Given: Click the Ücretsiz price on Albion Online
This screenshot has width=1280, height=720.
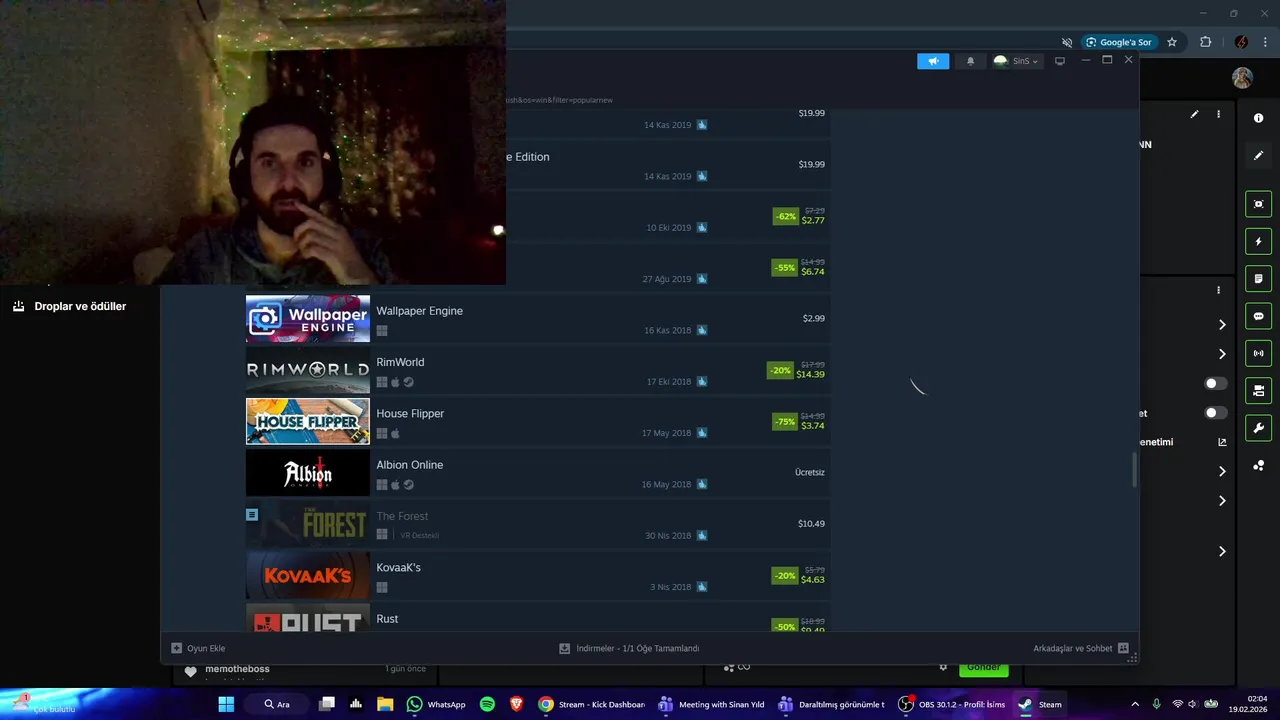Looking at the screenshot, I should click(810, 471).
